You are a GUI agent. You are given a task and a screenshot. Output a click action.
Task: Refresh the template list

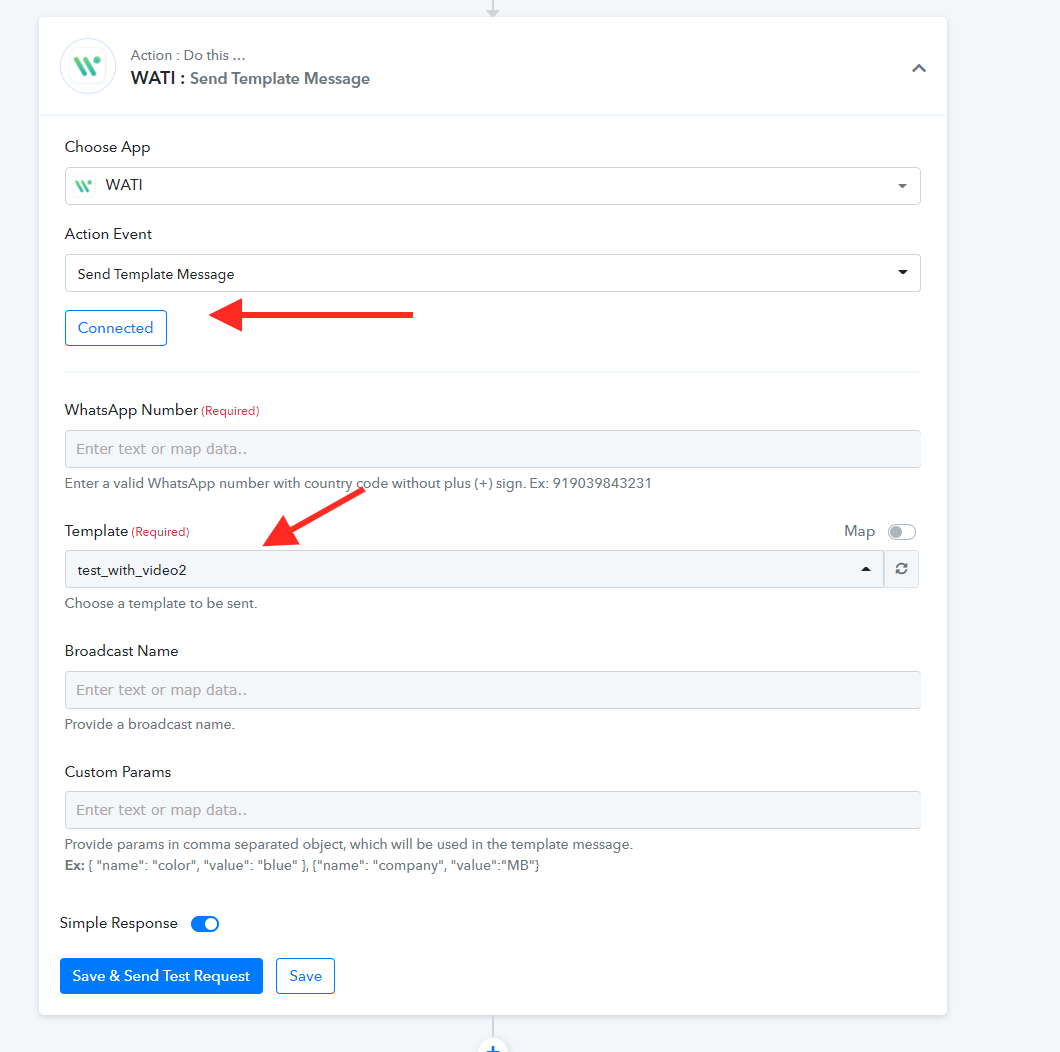(902, 569)
